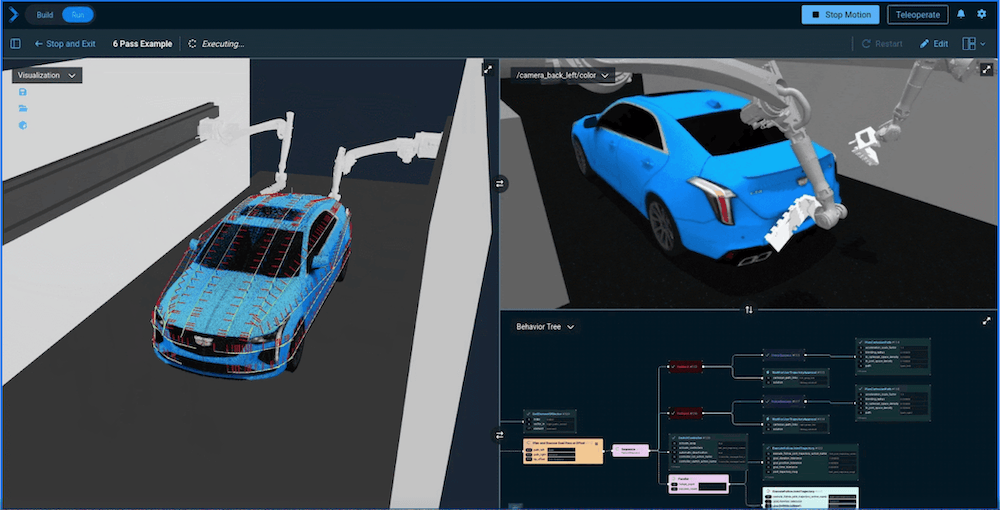Maximize the camera view pane
Image resolution: width=1000 pixels, height=510 pixels.
pyautogui.click(x=986, y=70)
